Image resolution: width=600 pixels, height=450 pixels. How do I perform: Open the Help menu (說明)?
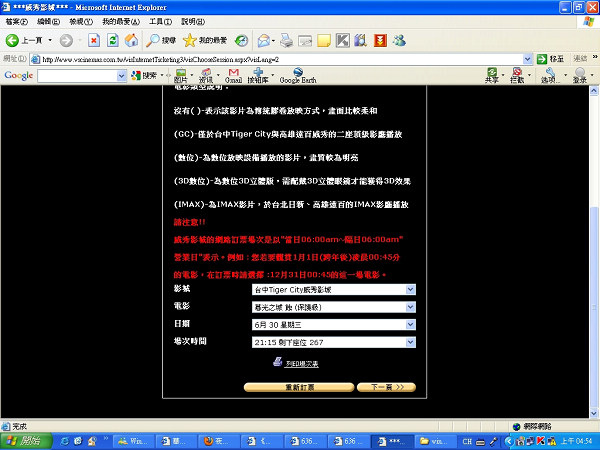(x=193, y=22)
